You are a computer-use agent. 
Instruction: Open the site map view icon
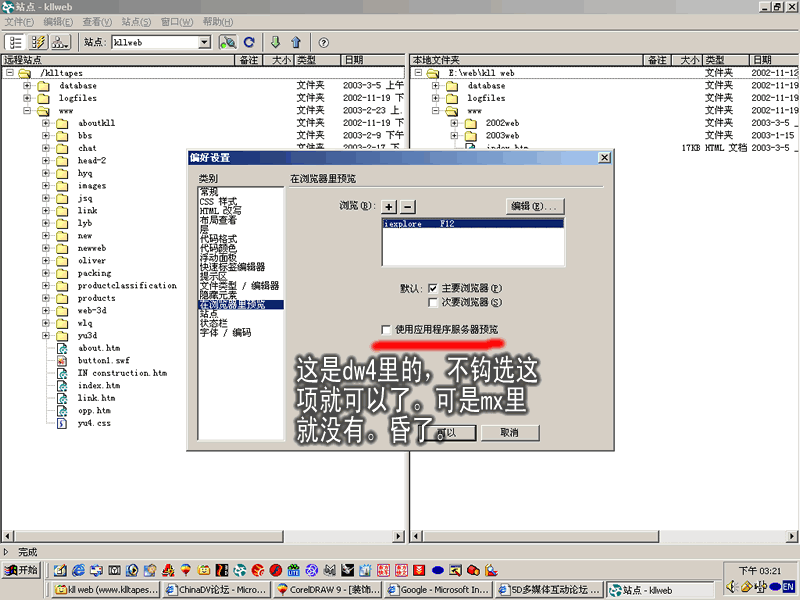[x=60, y=42]
